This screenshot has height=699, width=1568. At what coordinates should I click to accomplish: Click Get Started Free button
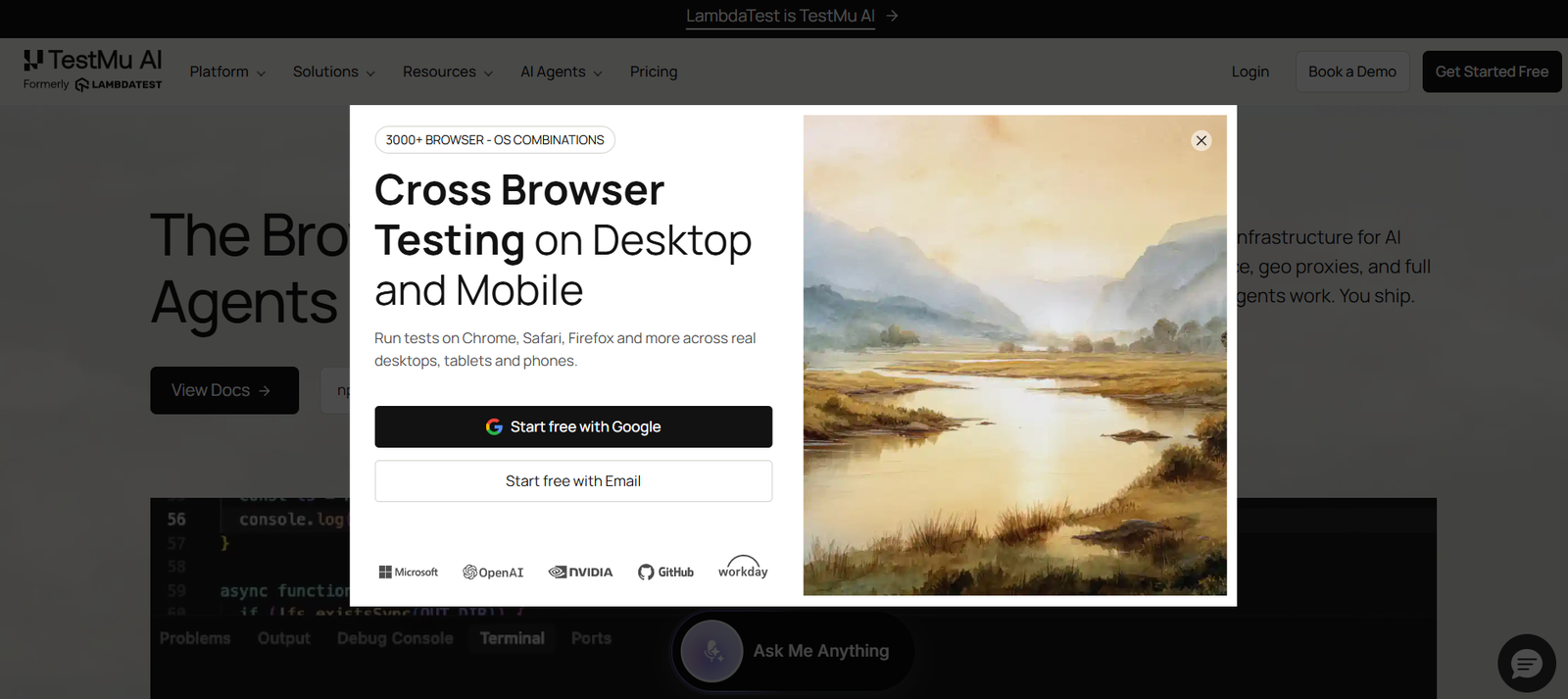1492,72
